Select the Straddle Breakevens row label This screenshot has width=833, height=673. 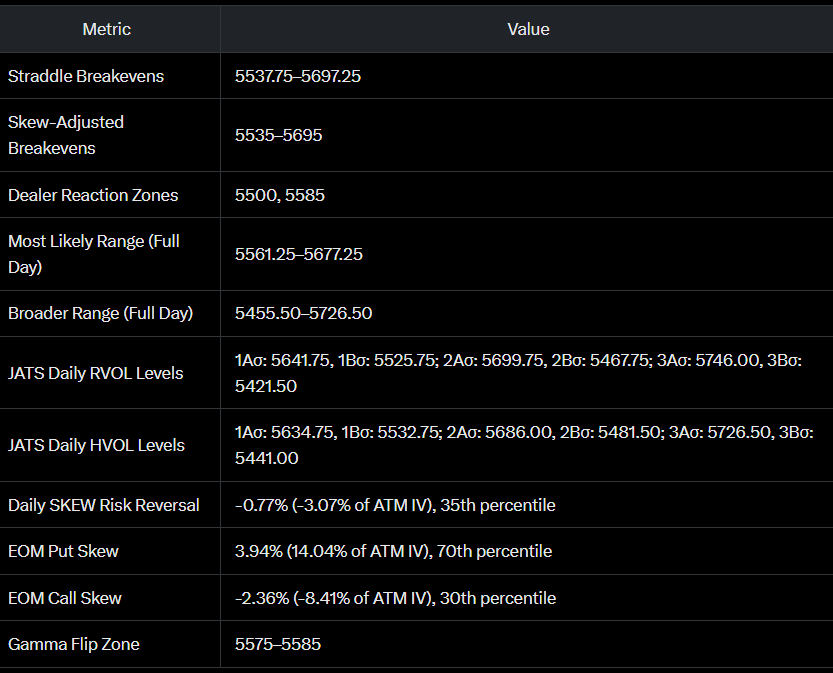86,76
